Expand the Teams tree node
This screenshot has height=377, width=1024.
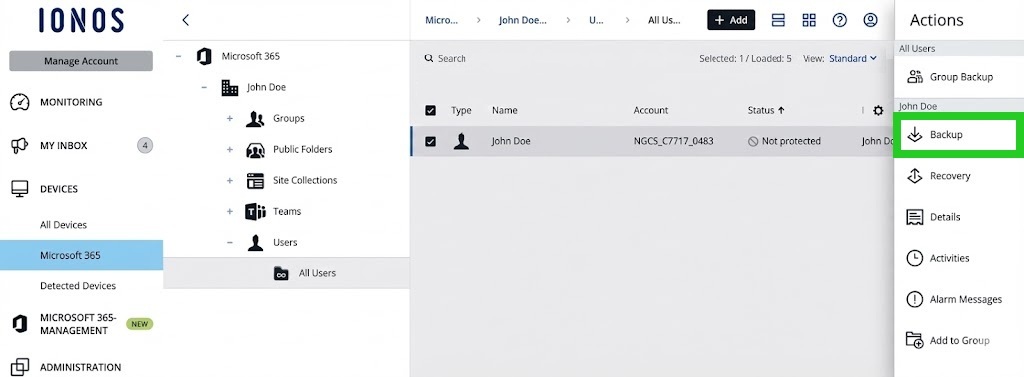229,212
